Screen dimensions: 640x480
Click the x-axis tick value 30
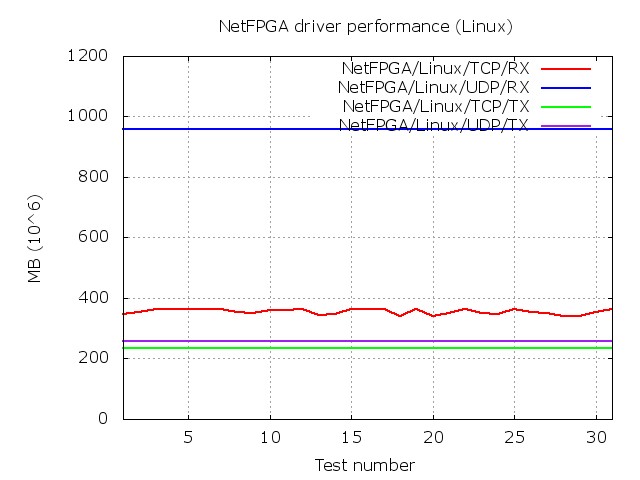596,437
